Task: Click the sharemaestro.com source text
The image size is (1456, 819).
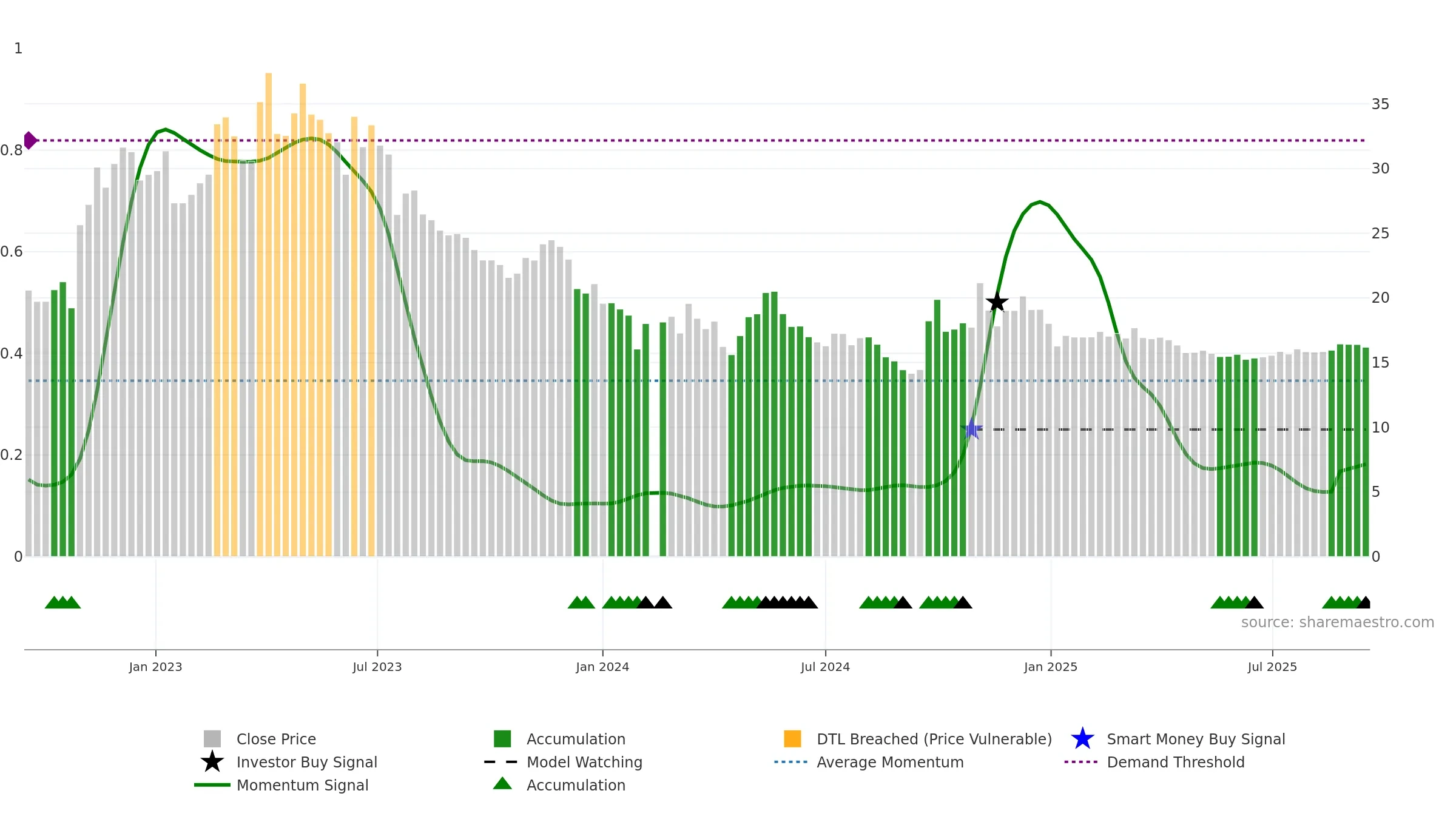Action: click(x=1338, y=622)
